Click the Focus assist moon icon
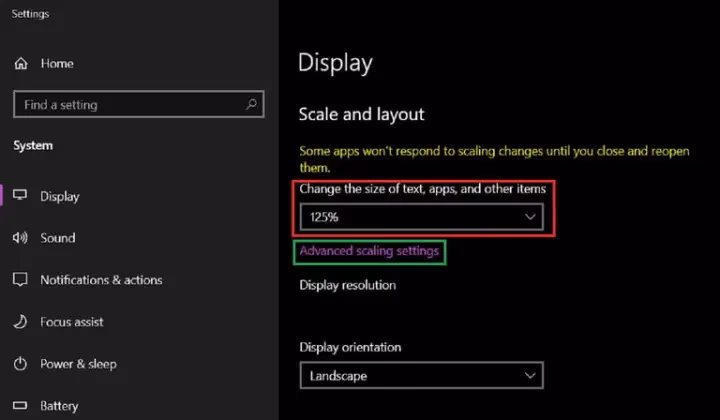This screenshot has width=720, height=420. pos(20,322)
